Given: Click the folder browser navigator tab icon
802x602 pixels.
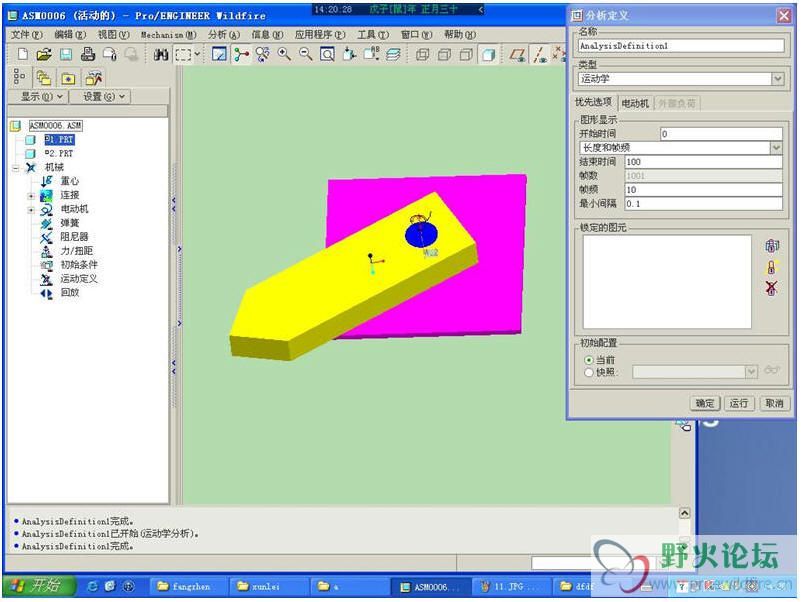Looking at the screenshot, I should coord(44,78).
